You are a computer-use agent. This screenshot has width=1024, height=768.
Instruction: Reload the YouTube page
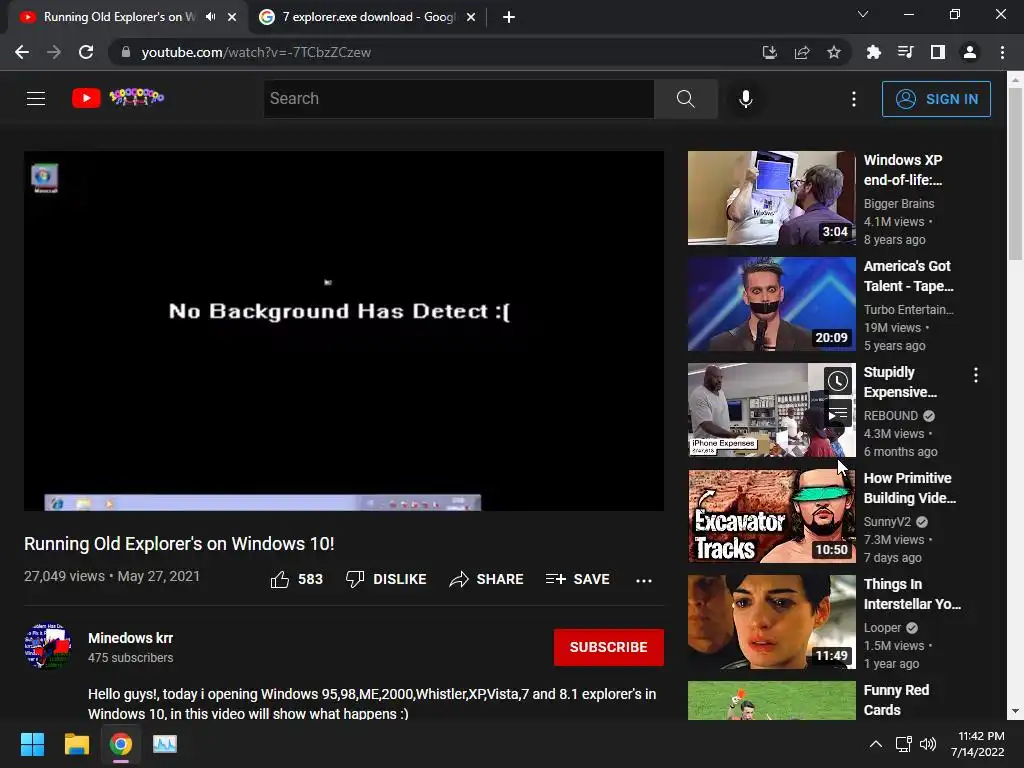pos(86,52)
